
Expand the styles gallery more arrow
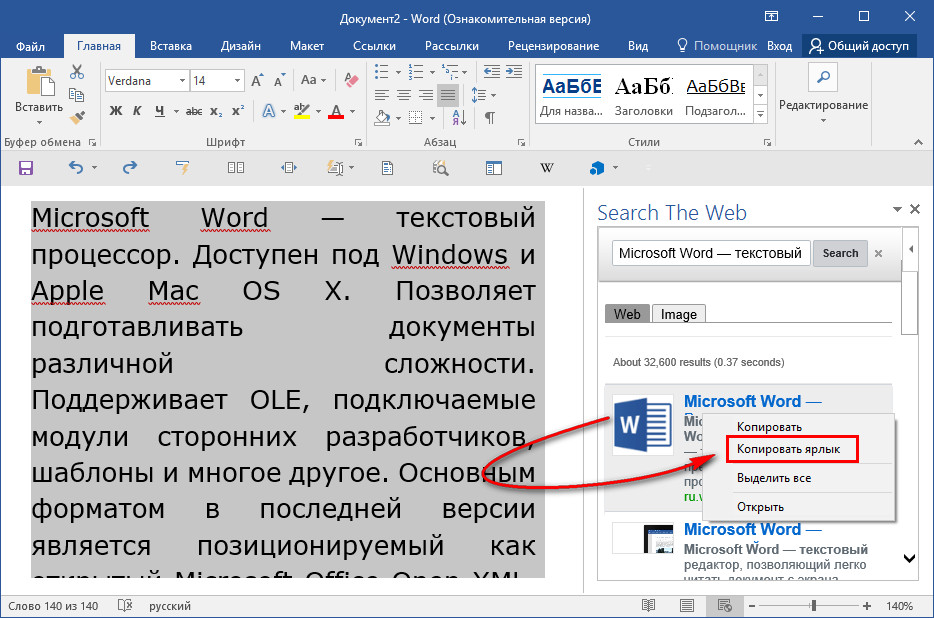pyautogui.click(x=760, y=113)
